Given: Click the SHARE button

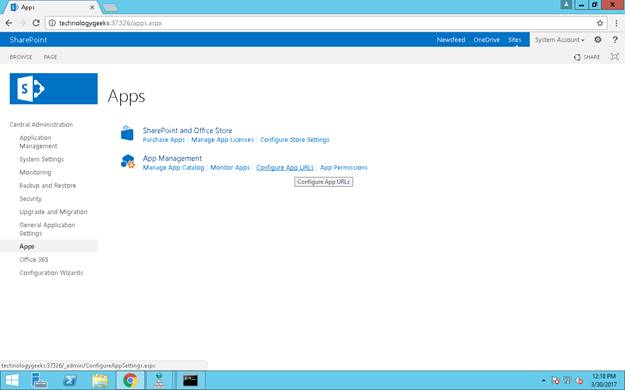Looking at the screenshot, I should pyautogui.click(x=587, y=57).
